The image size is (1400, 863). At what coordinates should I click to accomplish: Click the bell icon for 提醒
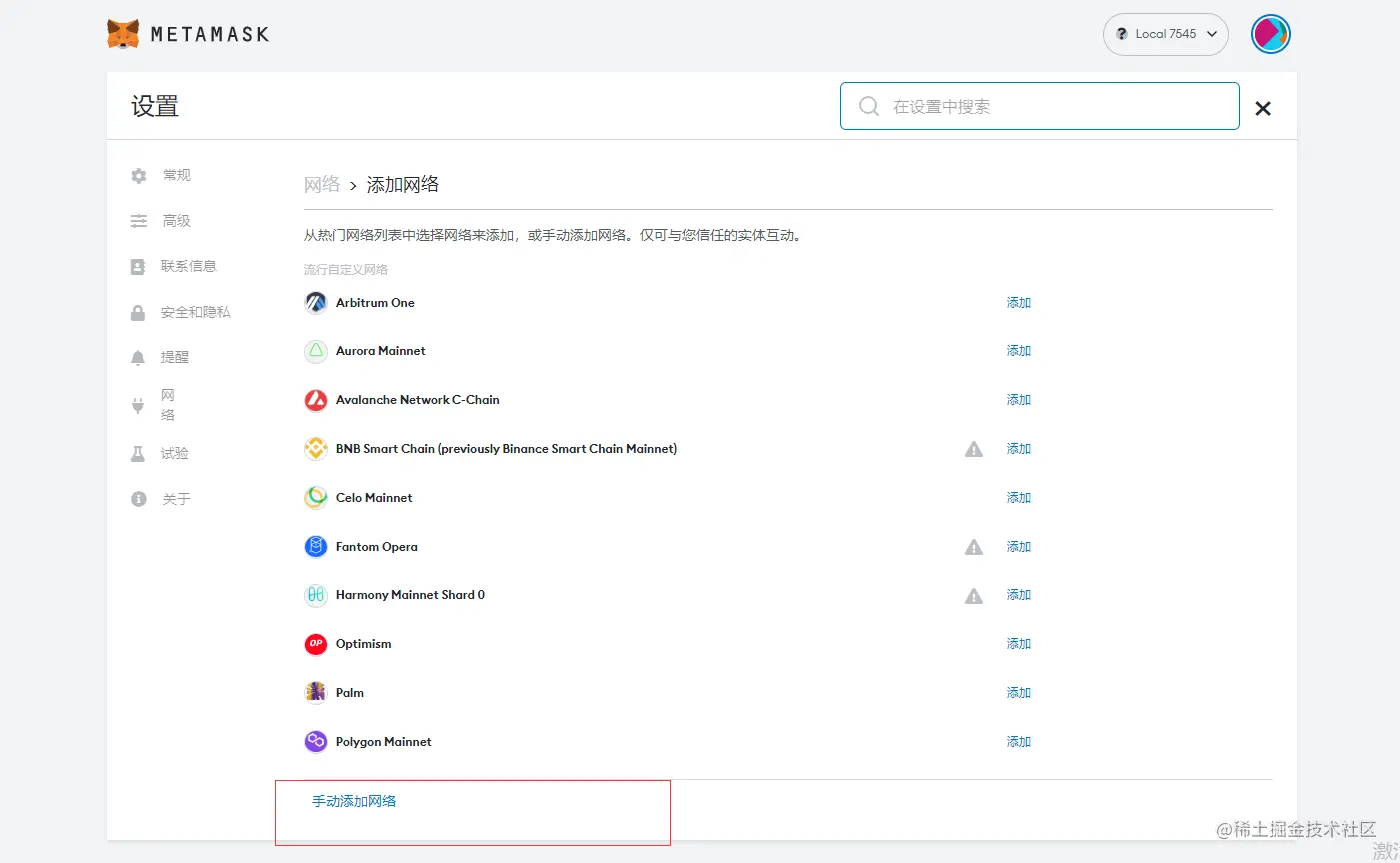point(138,357)
